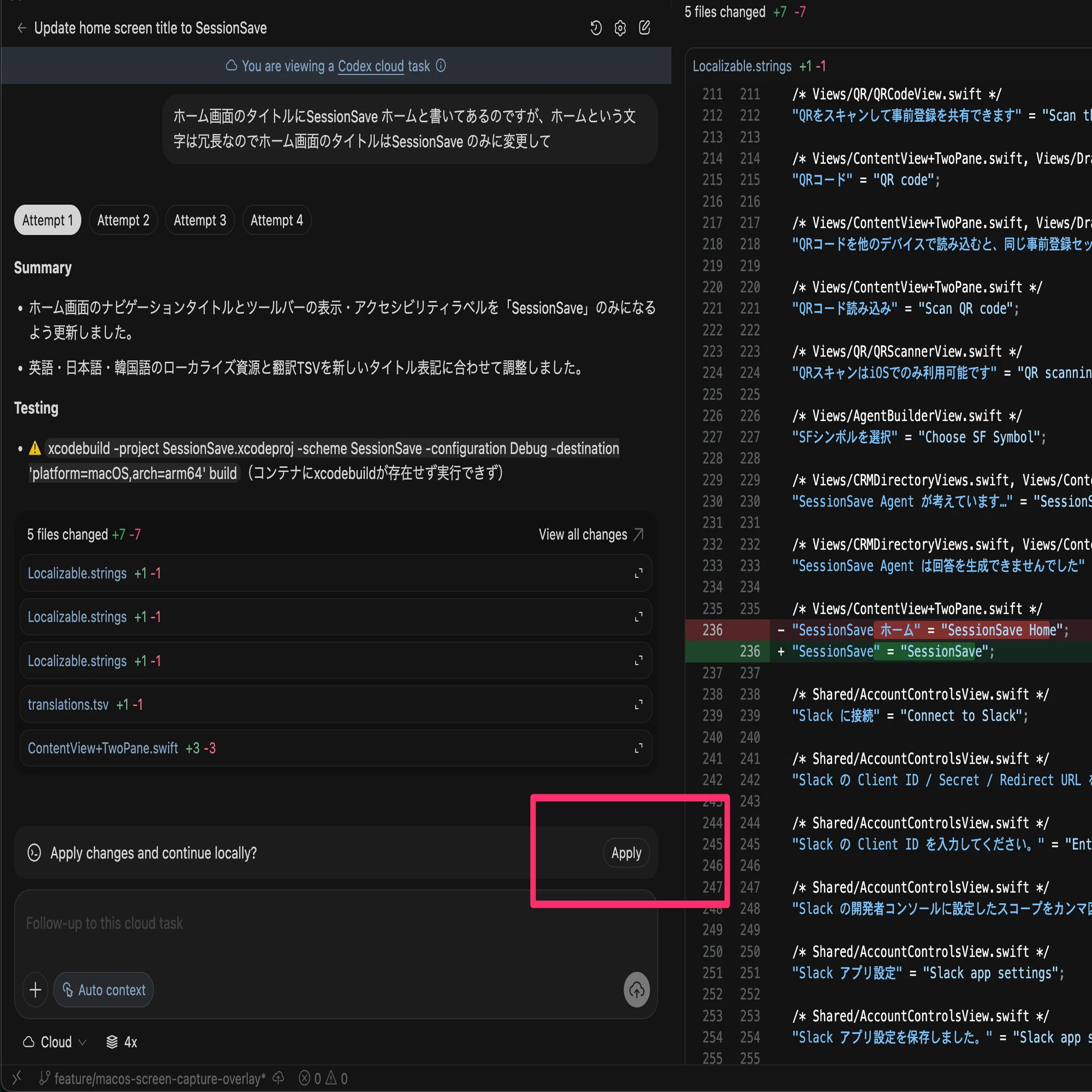The width and height of the screenshot is (1092, 1092).
Task: Toggle the Auto context chip
Action: tap(103, 990)
